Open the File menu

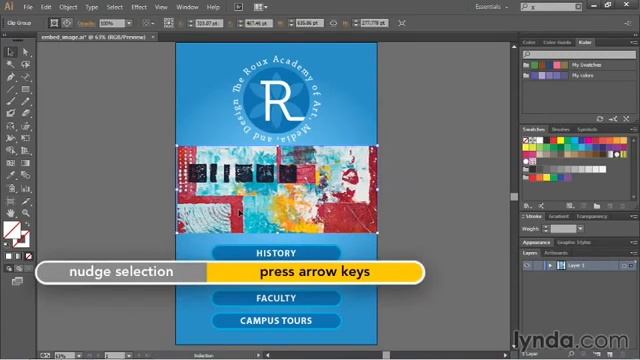[x=28, y=7]
